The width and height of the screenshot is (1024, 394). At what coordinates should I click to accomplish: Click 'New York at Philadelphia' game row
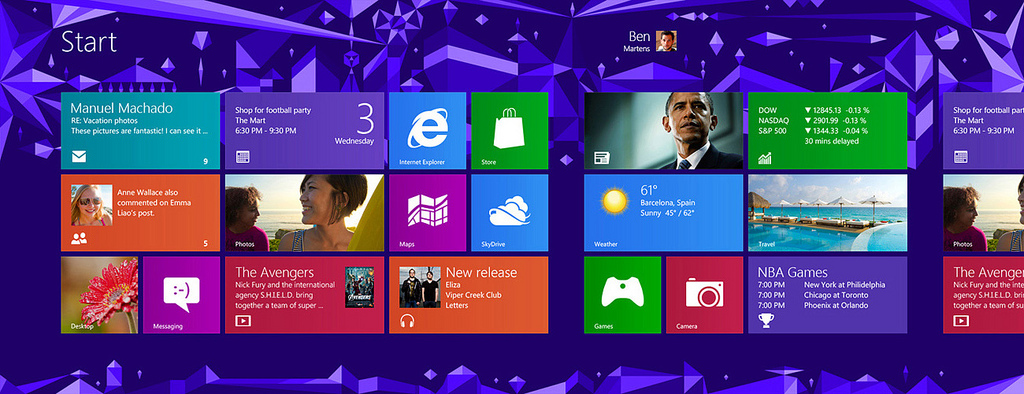[822, 285]
